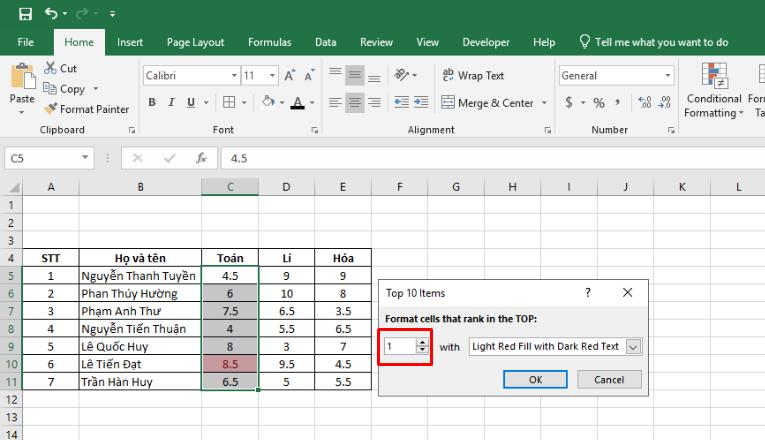Toggle bold formatting

tap(152, 102)
